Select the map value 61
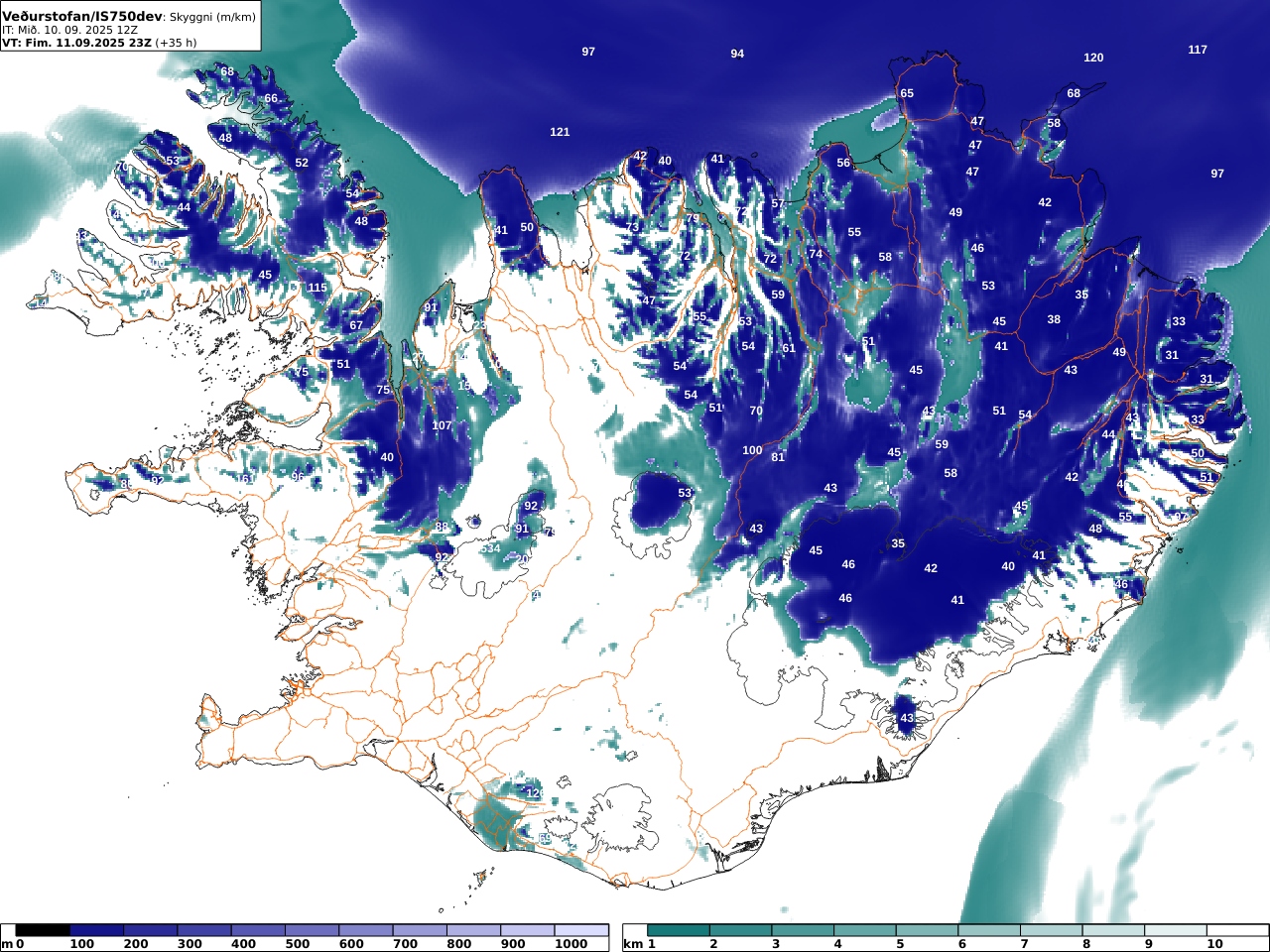1270x952 pixels. 789,348
